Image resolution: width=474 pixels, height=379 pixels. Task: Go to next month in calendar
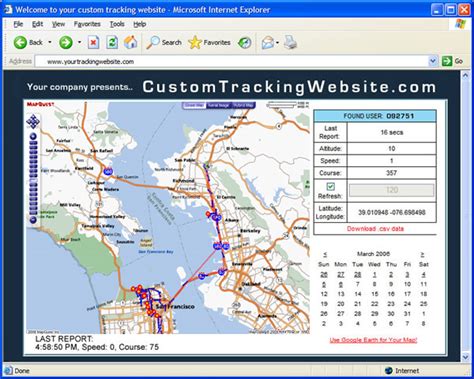[x=422, y=254]
